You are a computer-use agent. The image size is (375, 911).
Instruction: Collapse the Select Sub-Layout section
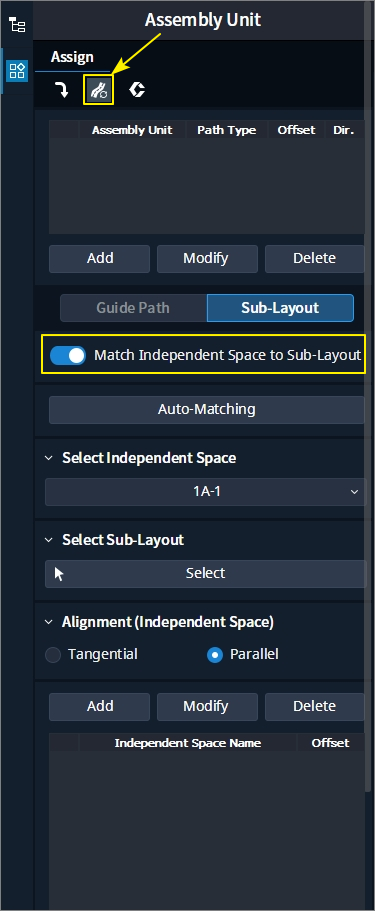pyautogui.click(x=49, y=540)
